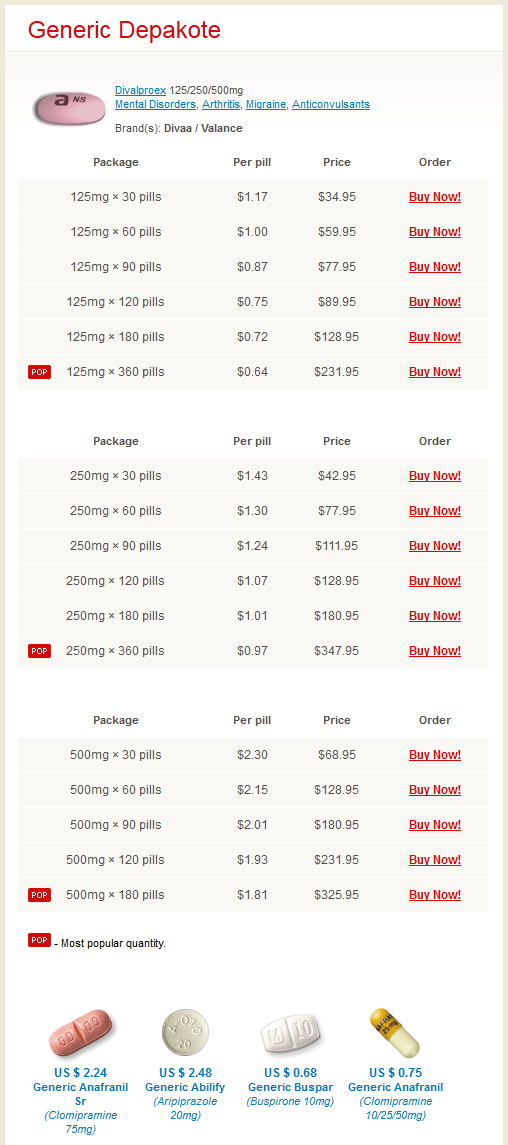This screenshot has width=508, height=1145.
Task: Open the white Generic Buspar pill image
Action: [x=290, y=1035]
